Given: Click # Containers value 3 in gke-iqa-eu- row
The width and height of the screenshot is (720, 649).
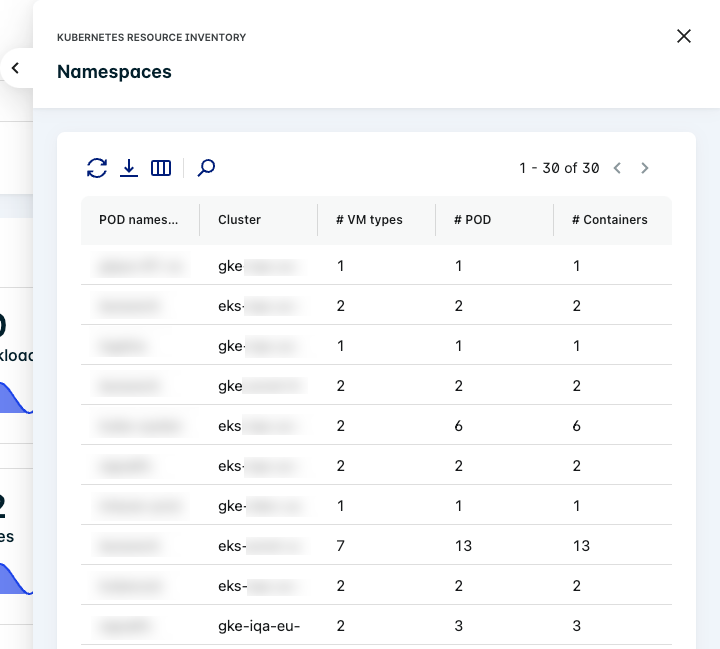Looking at the screenshot, I should tap(576, 626).
